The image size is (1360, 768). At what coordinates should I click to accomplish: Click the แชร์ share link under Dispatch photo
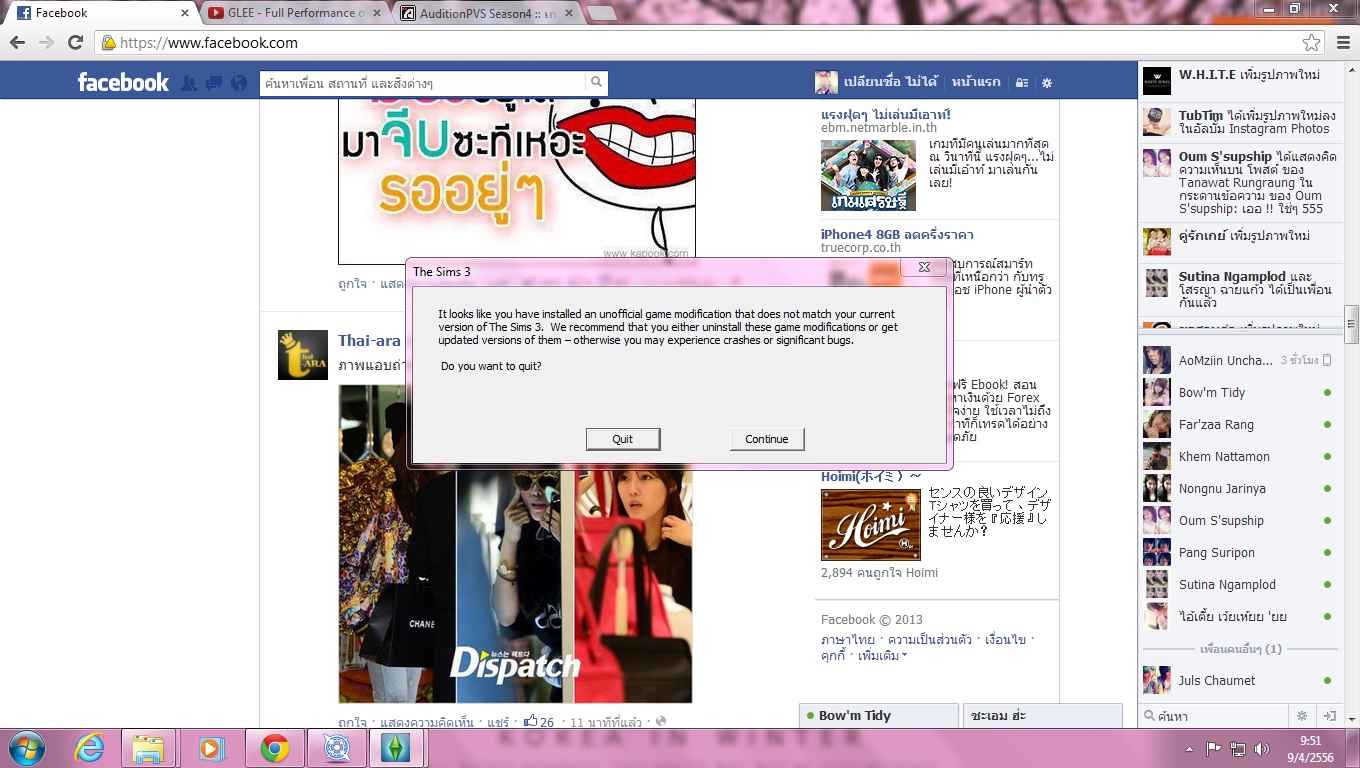click(498, 722)
